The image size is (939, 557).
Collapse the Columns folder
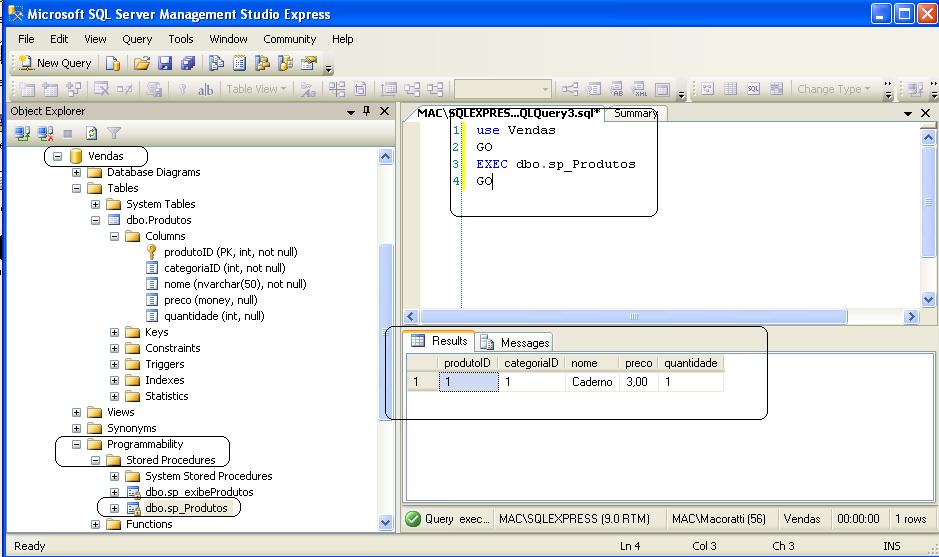114,236
